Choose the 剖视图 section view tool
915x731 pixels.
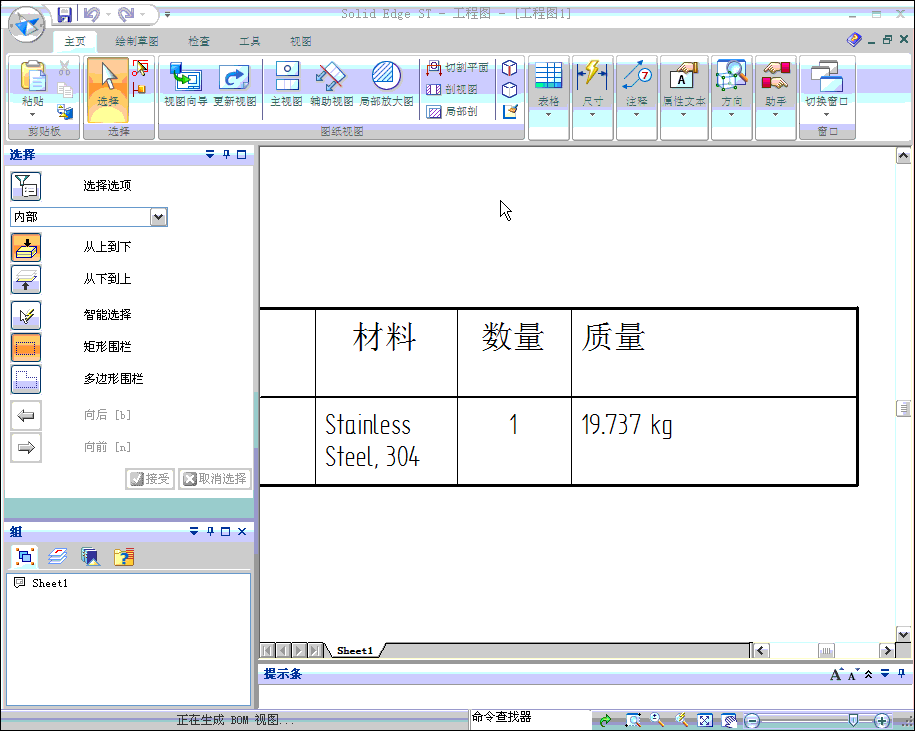[452, 89]
